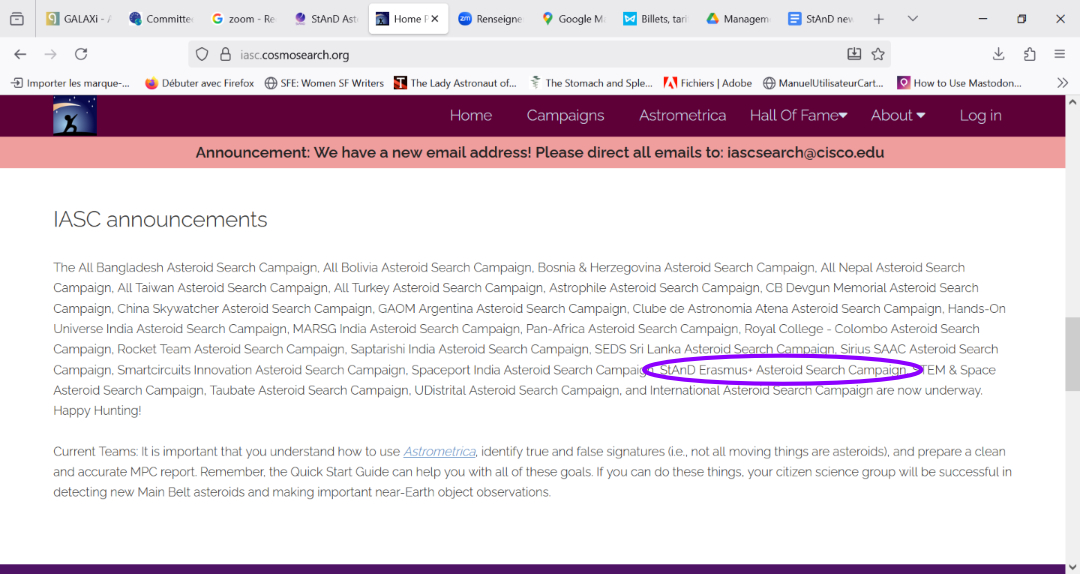Click the shield tracking protection icon
1080x574 pixels.
click(x=202, y=54)
